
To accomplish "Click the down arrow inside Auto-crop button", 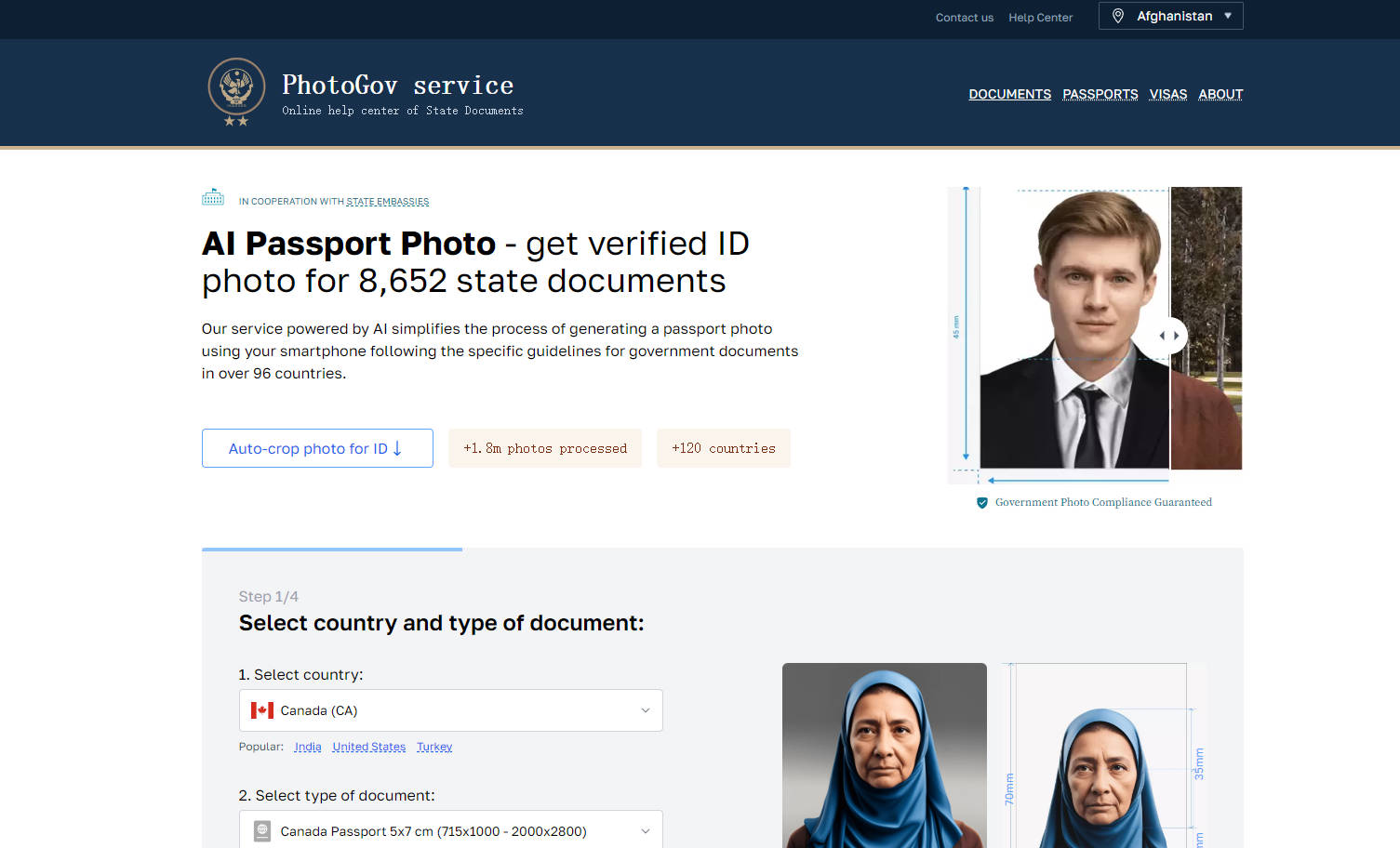I will pos(398,448).
